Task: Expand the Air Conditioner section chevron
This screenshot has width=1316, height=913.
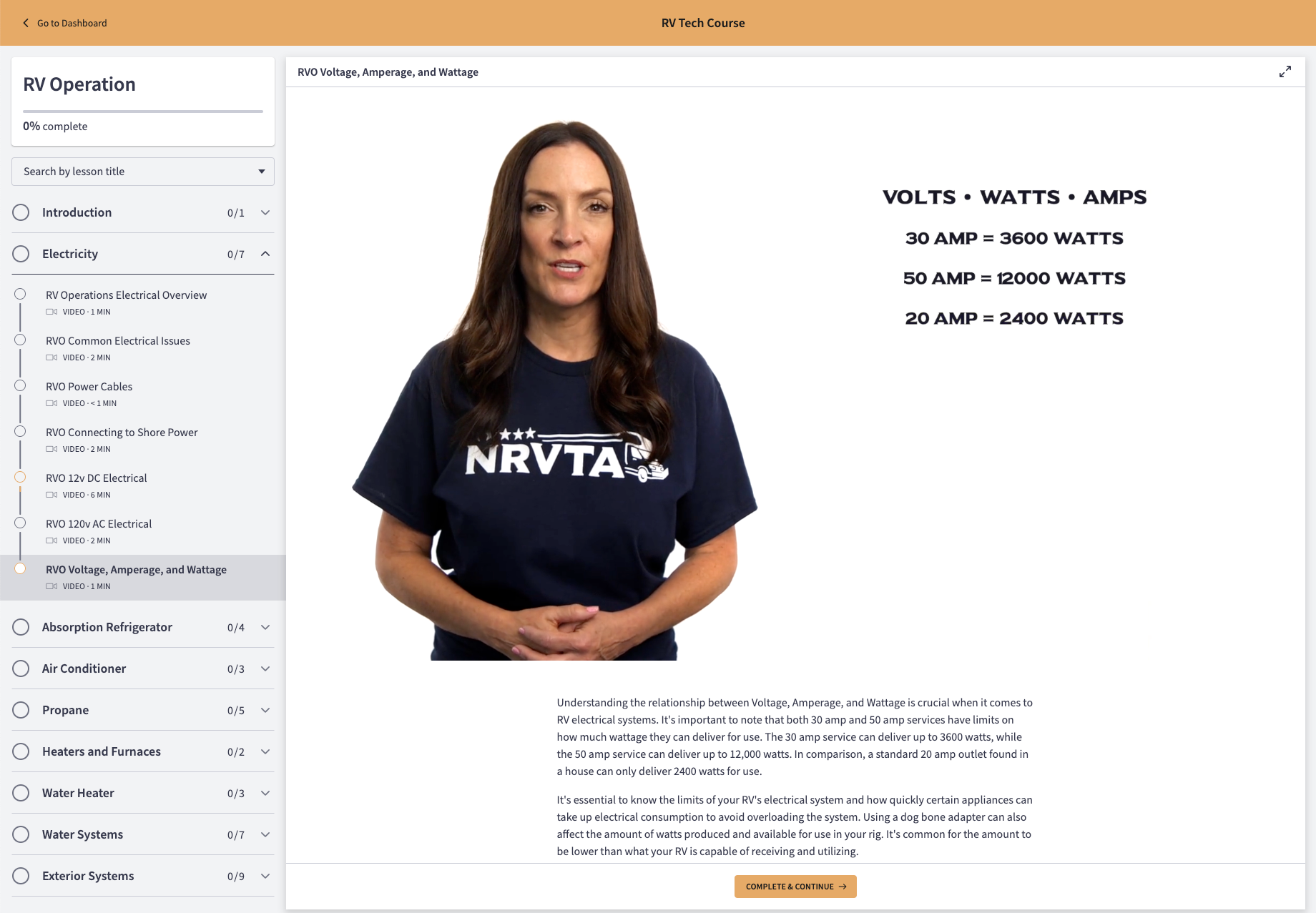Action: (x=265, y=668)
